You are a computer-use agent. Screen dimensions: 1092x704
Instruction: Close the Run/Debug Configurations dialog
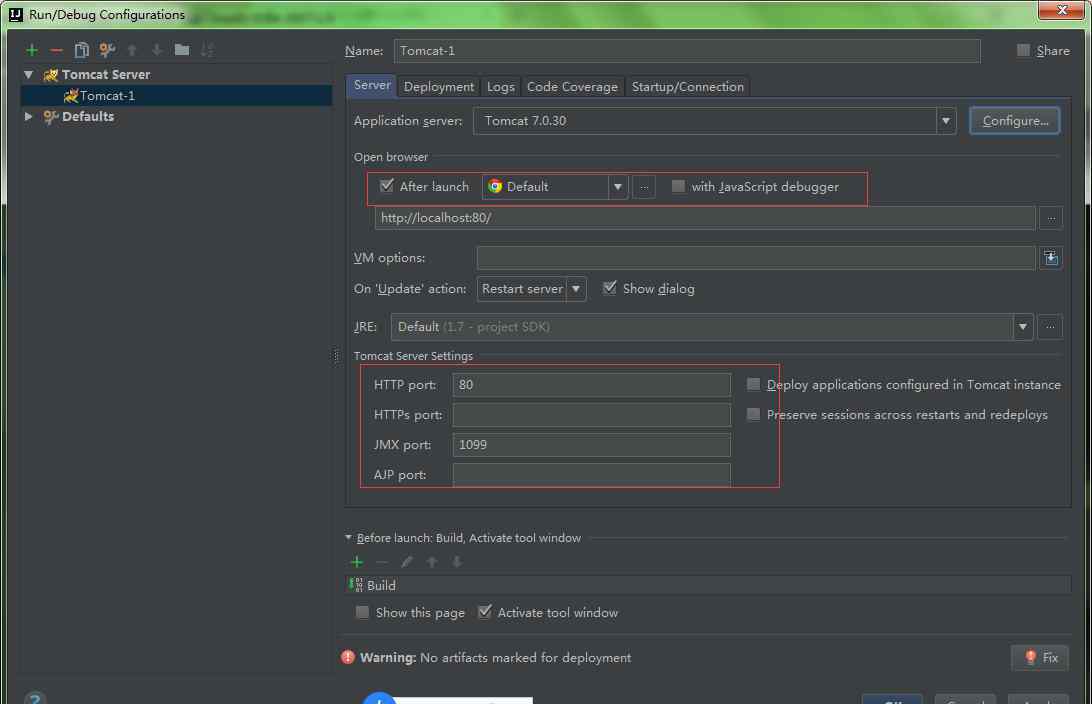click(x=1061, y=10)
